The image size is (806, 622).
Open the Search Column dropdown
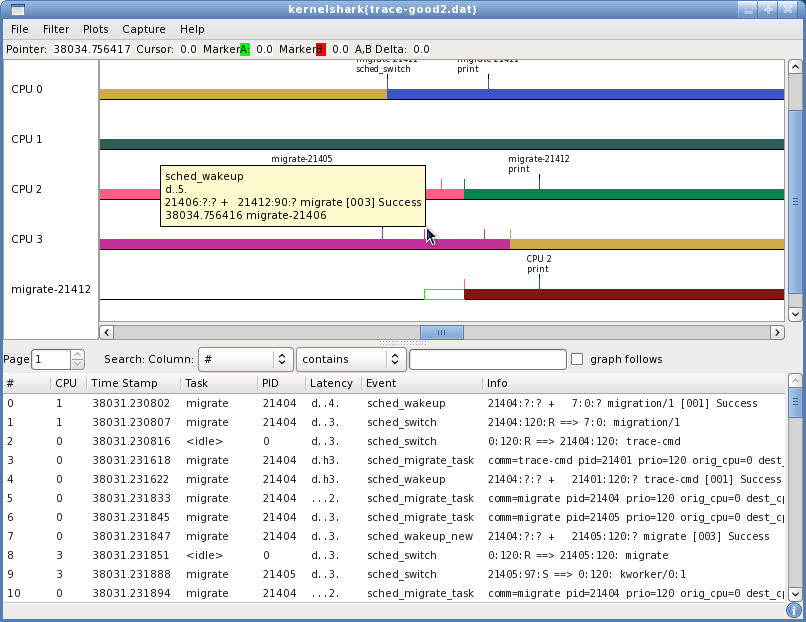tap(245, 359)
